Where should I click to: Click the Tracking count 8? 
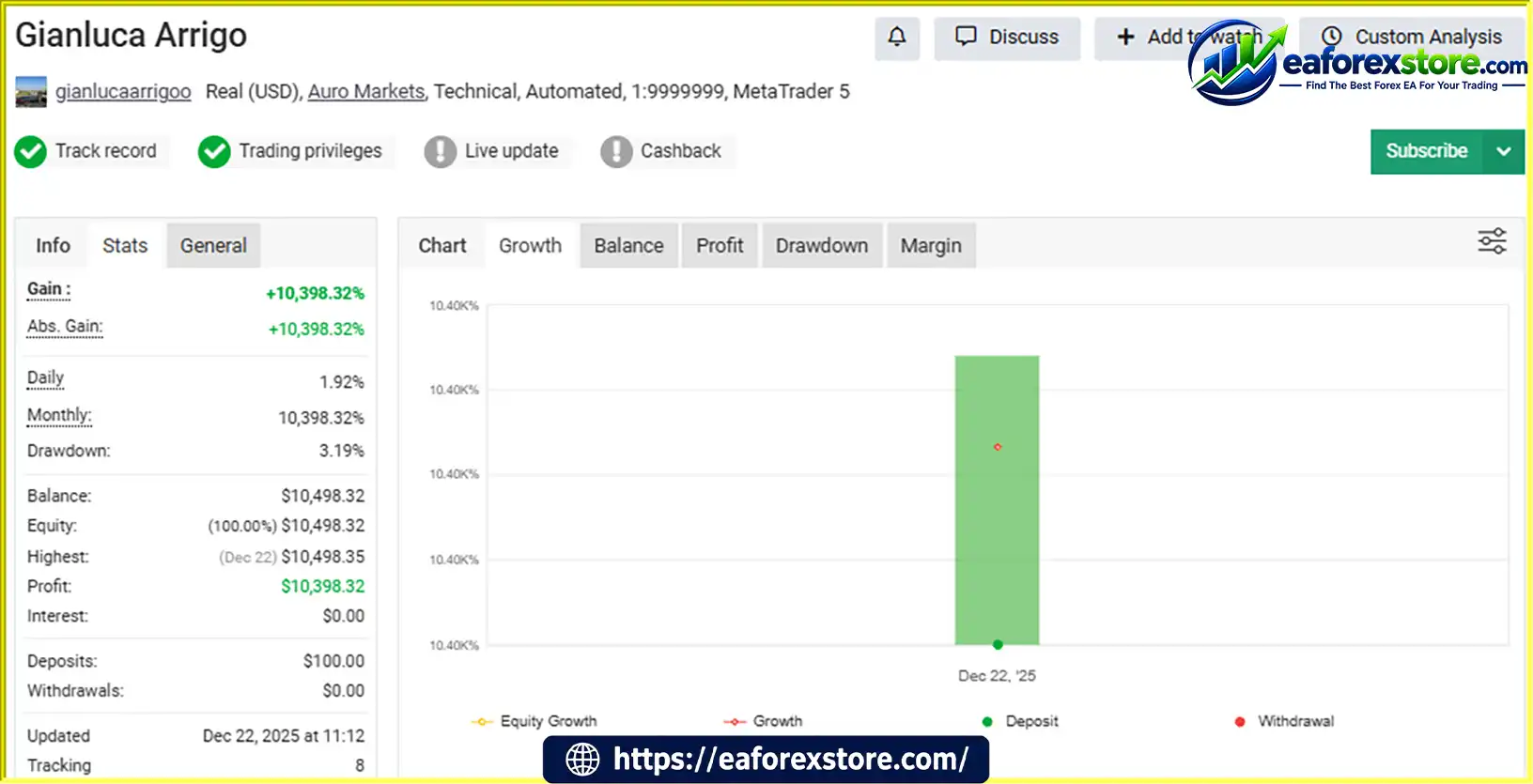[x=360, y=765]
